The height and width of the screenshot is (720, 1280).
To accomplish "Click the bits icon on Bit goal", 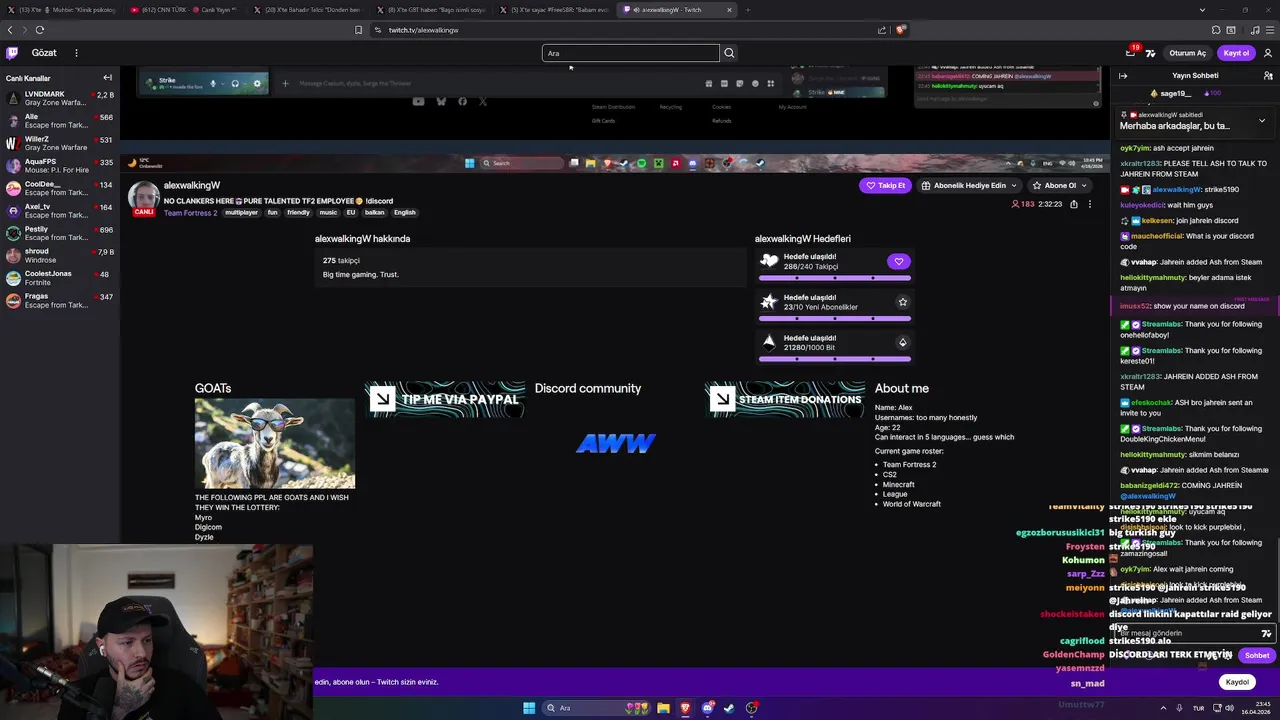I will tap(902, 343).
